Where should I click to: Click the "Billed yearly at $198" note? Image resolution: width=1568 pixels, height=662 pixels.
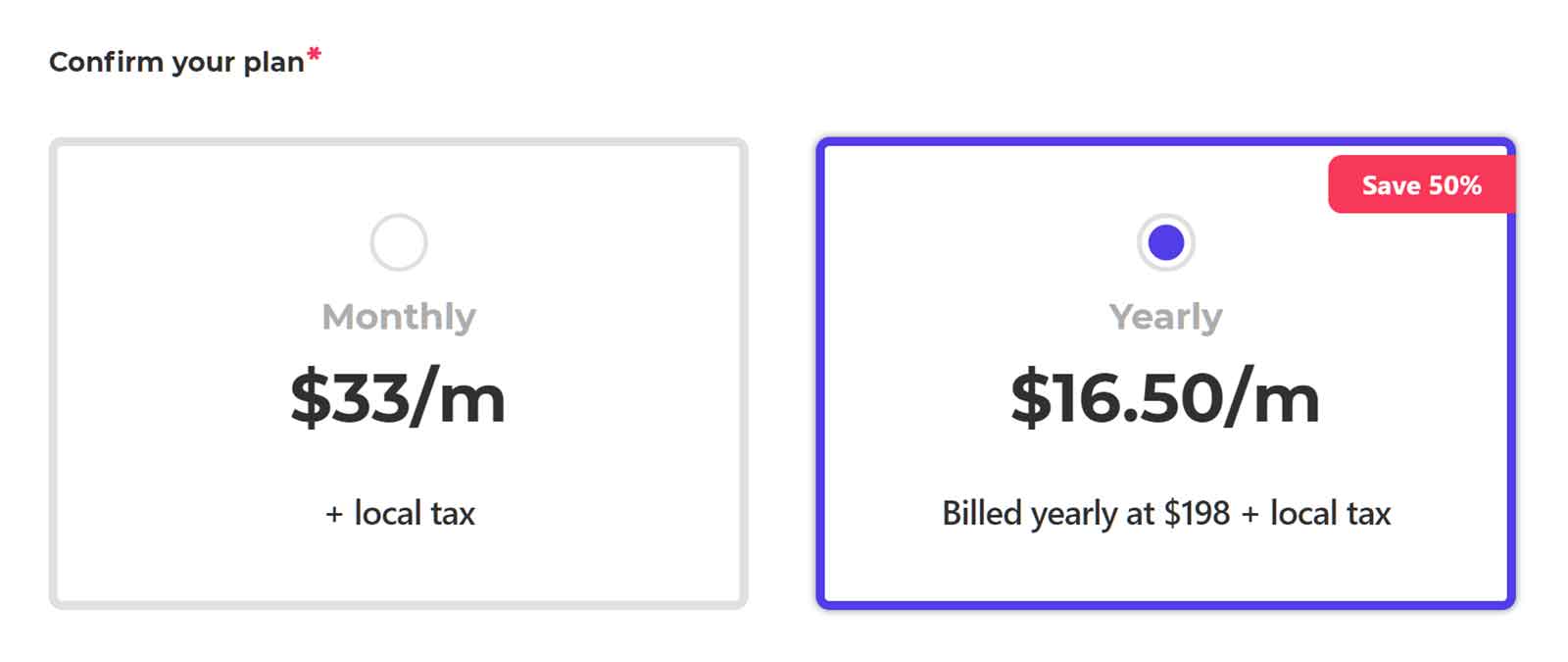[1085, 513]
